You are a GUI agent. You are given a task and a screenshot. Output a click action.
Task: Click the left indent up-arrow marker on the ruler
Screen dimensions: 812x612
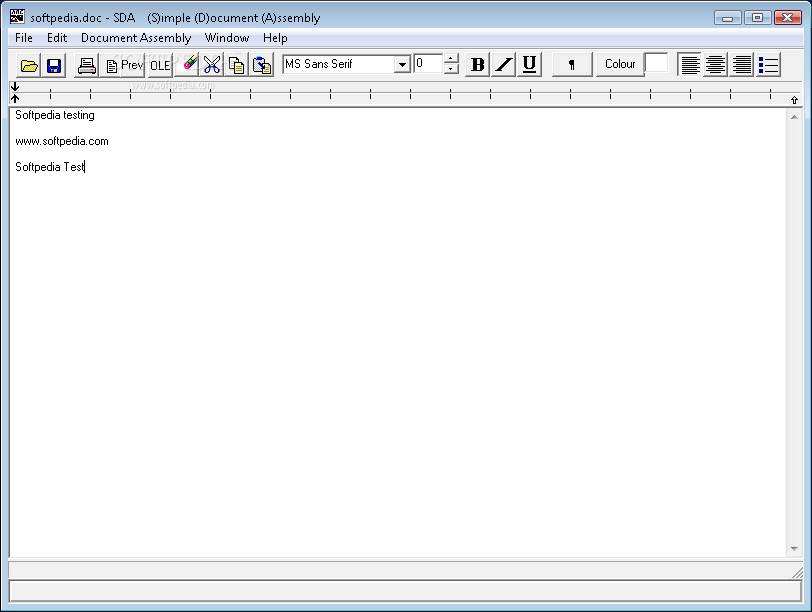pyautogui.click(x=15, y=98)
